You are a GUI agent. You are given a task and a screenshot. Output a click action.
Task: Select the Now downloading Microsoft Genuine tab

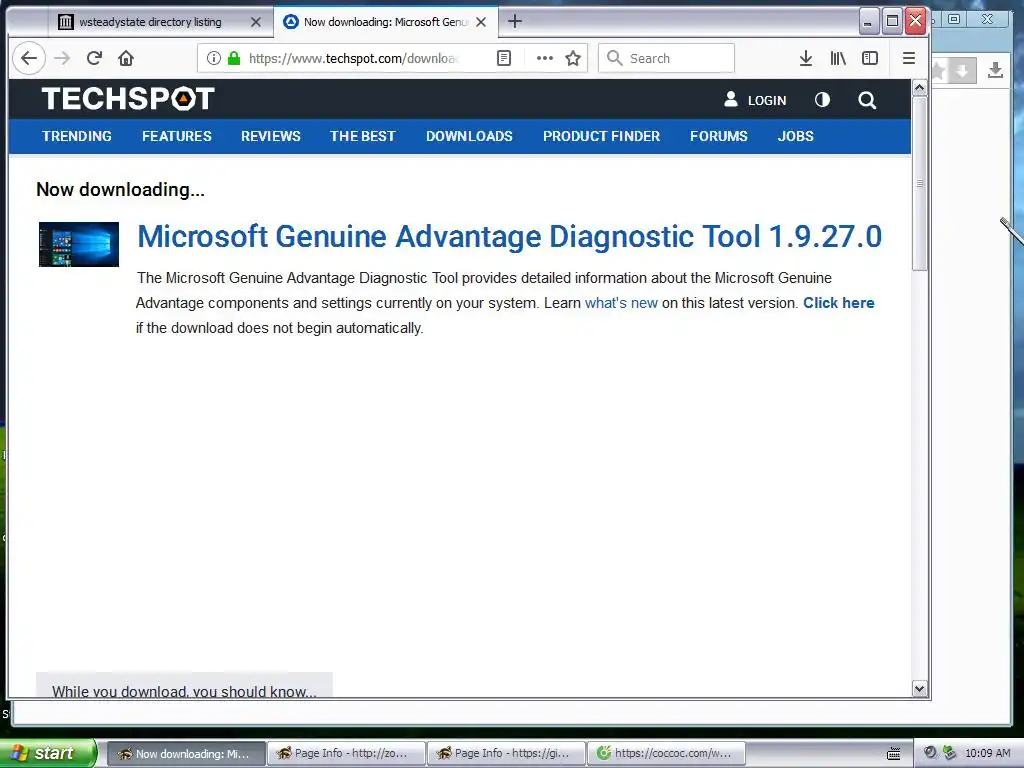point(385,22)
